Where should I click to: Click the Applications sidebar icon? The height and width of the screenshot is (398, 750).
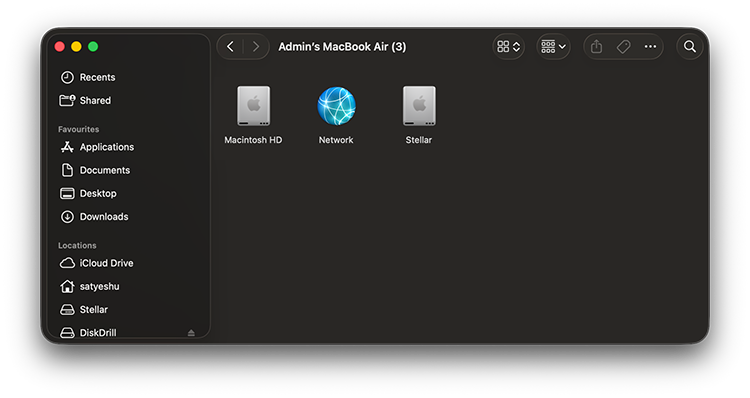67,147
